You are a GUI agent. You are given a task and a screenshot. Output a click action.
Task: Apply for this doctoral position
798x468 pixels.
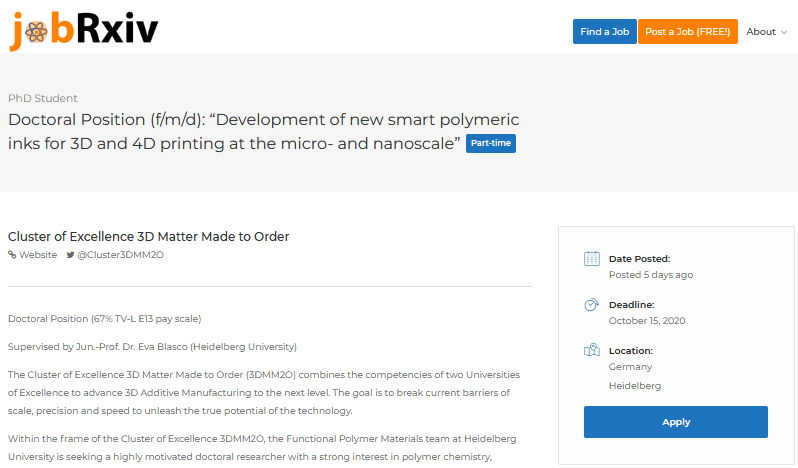point(675,422)
